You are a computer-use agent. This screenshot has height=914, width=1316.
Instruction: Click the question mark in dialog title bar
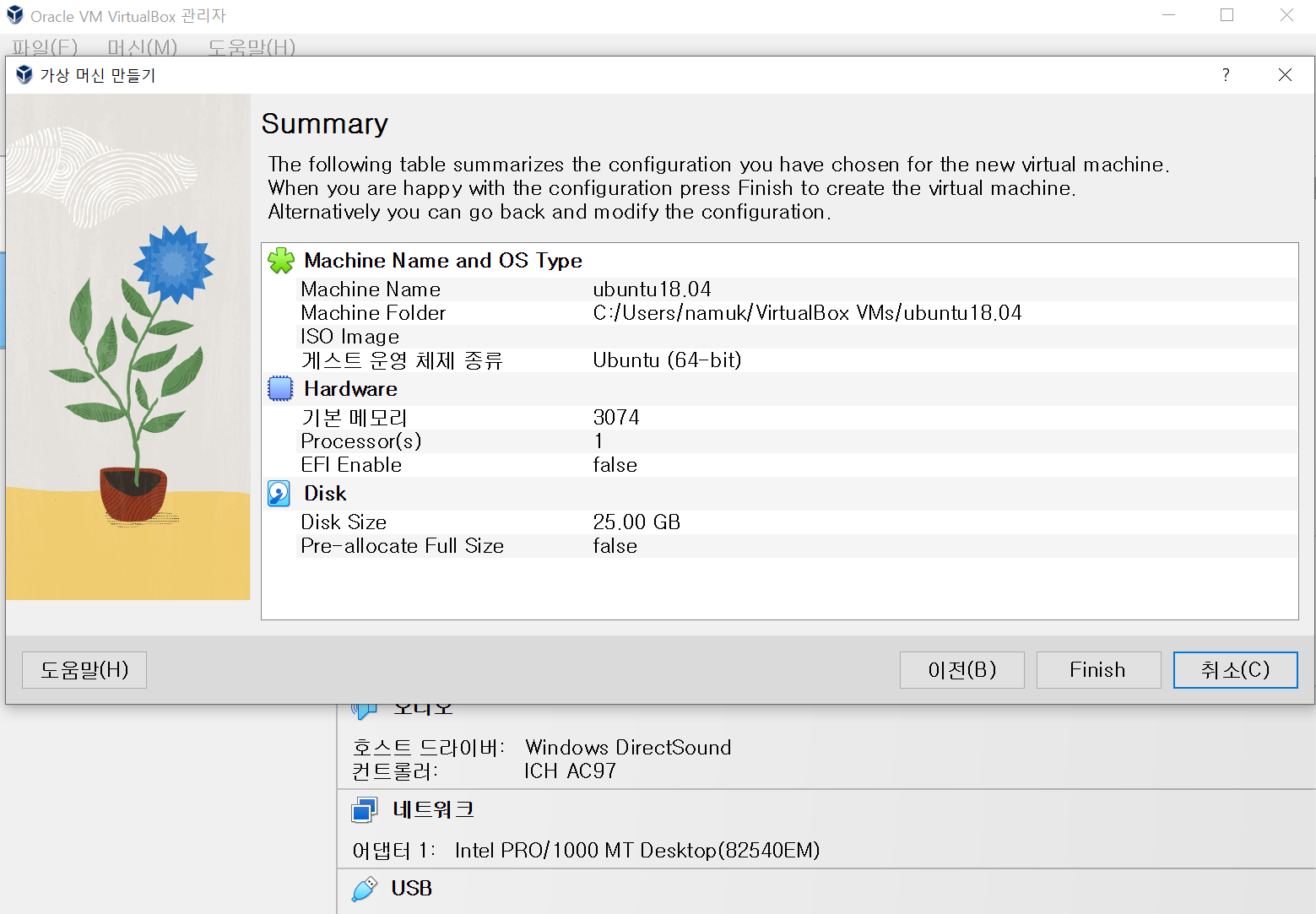click(x=1226, y=75)
